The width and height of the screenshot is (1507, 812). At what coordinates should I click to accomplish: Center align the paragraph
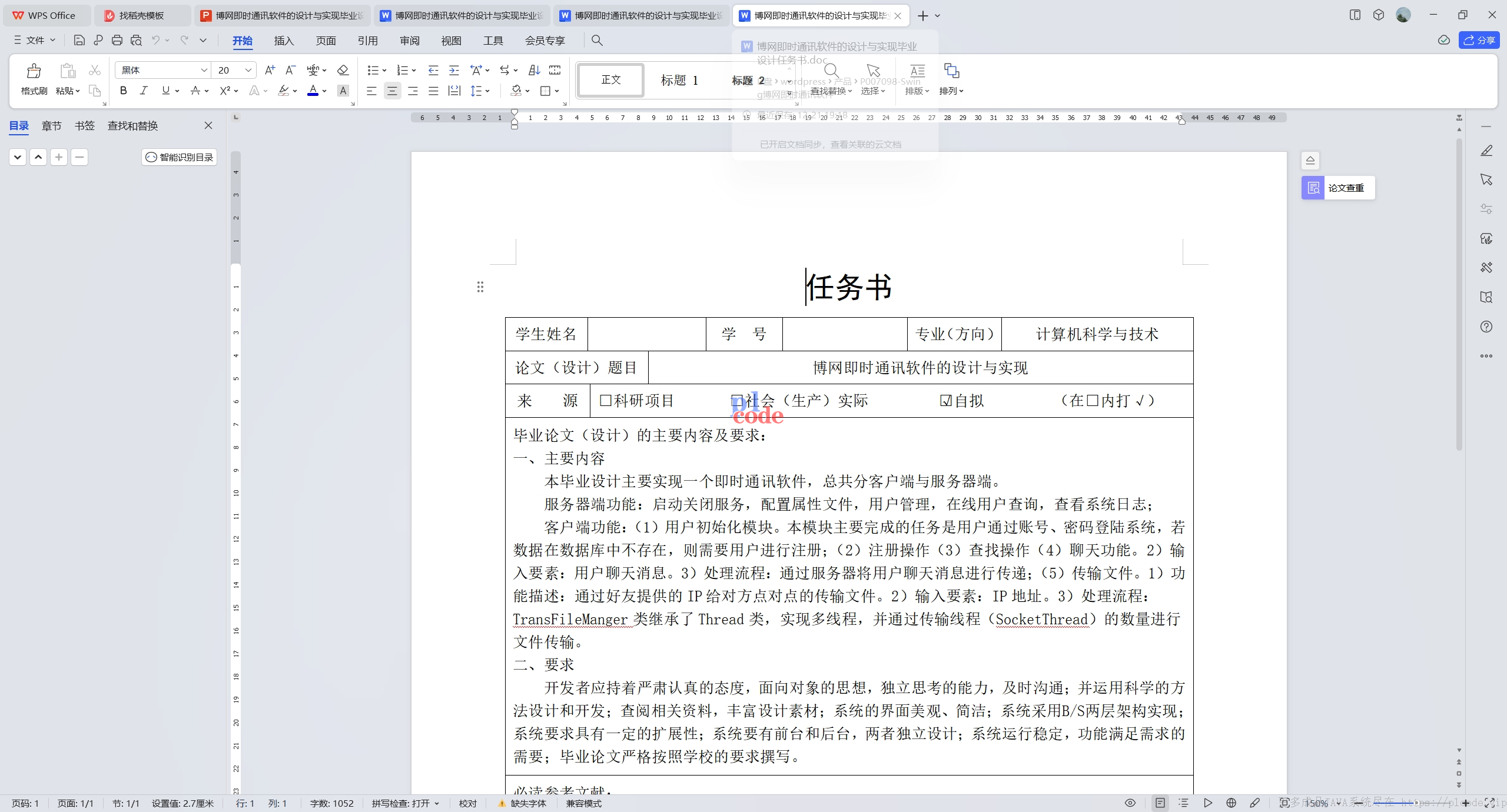tap(392, 91)
